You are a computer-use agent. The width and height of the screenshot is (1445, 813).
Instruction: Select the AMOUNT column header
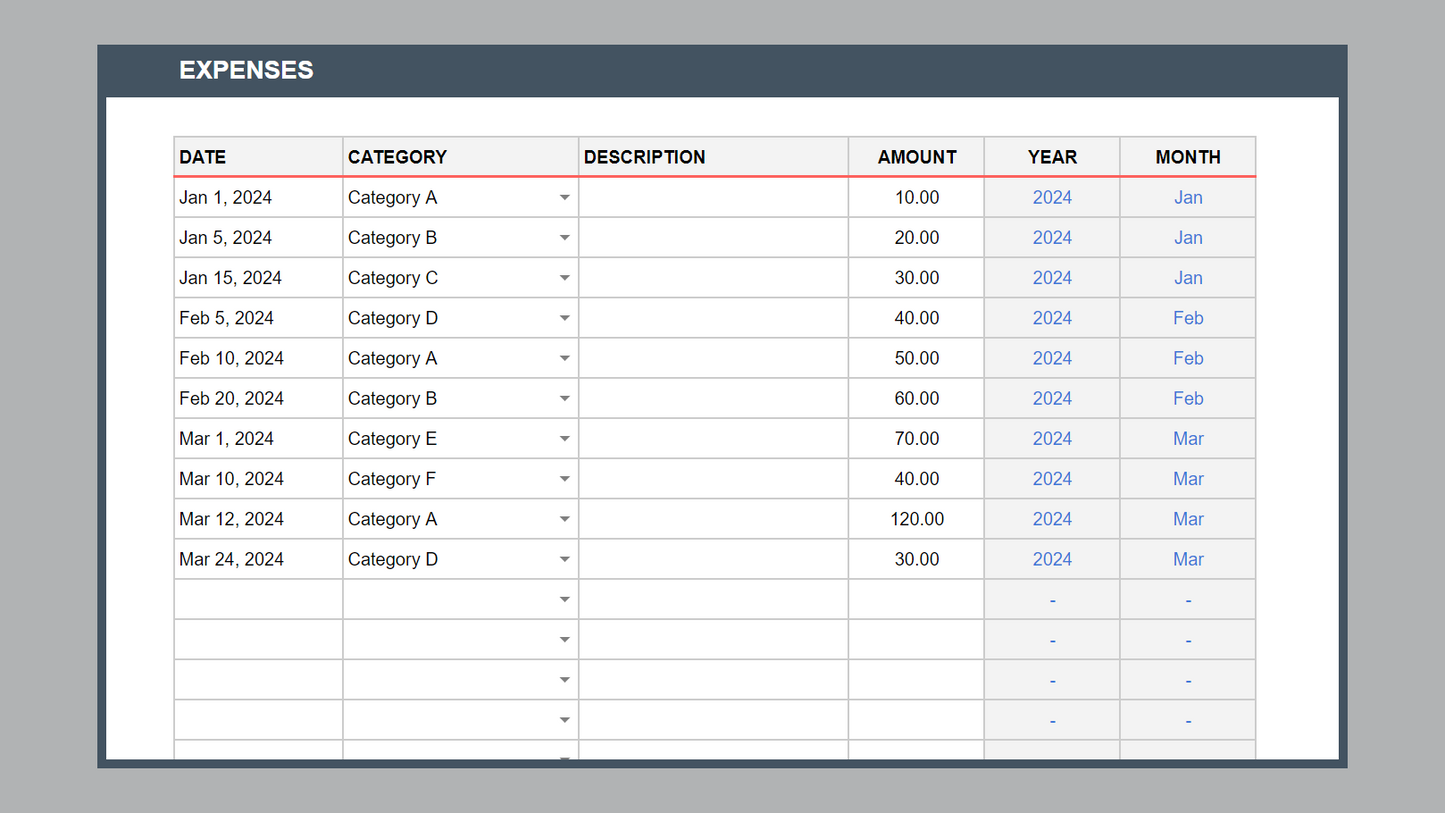click(x=916, y=157)
